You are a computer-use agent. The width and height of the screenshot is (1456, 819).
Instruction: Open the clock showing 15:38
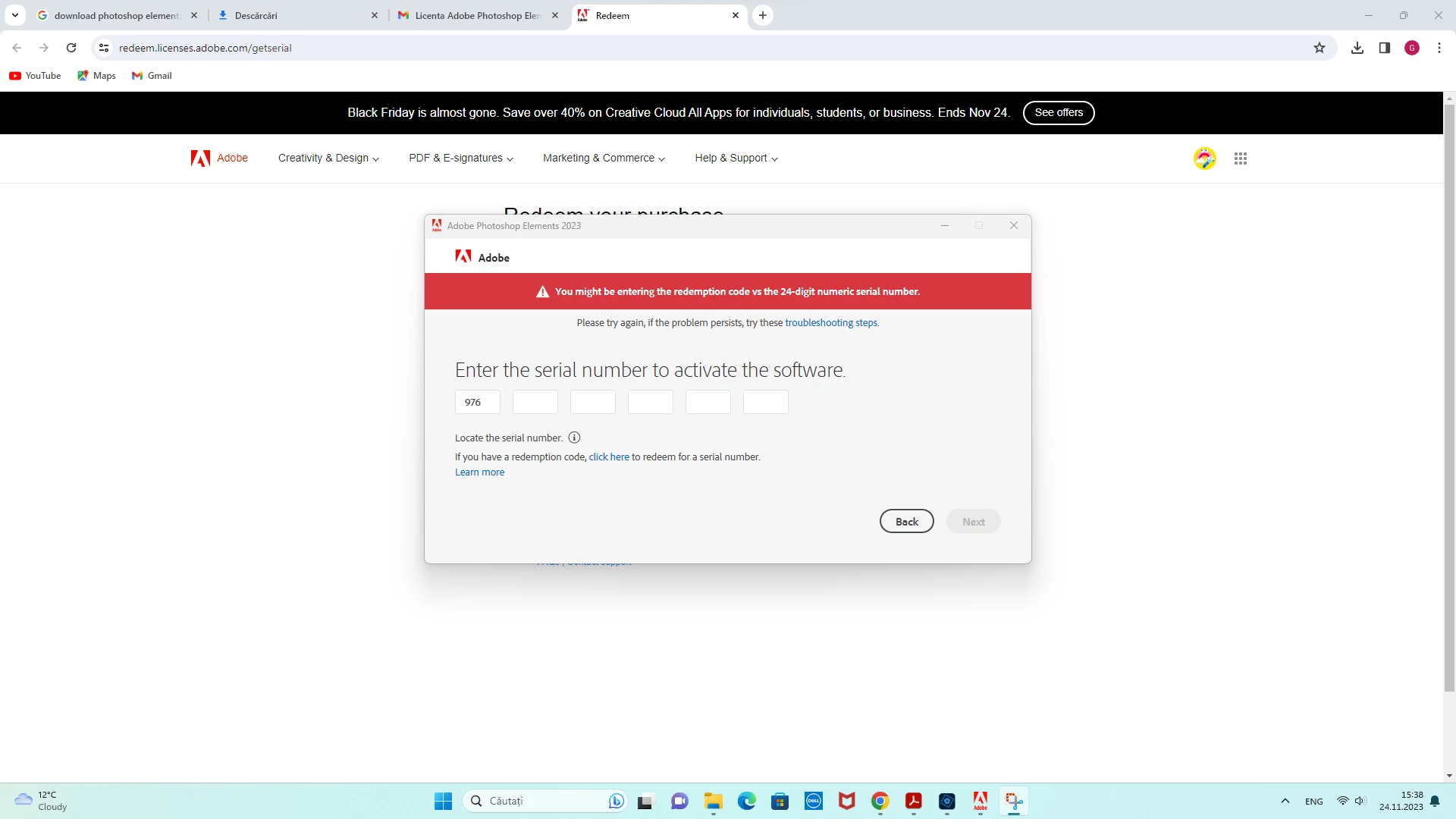[x=1401, y=801]
